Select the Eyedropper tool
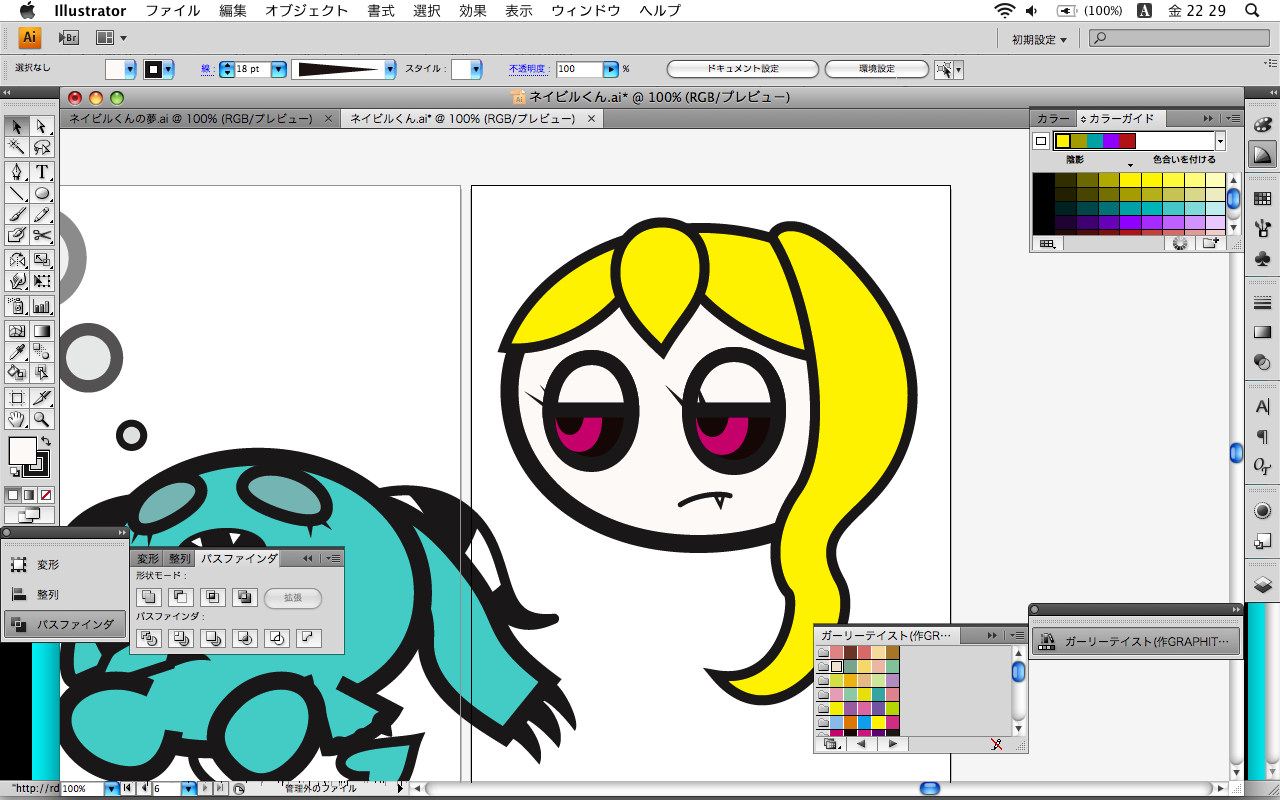 tap(17, 352)
